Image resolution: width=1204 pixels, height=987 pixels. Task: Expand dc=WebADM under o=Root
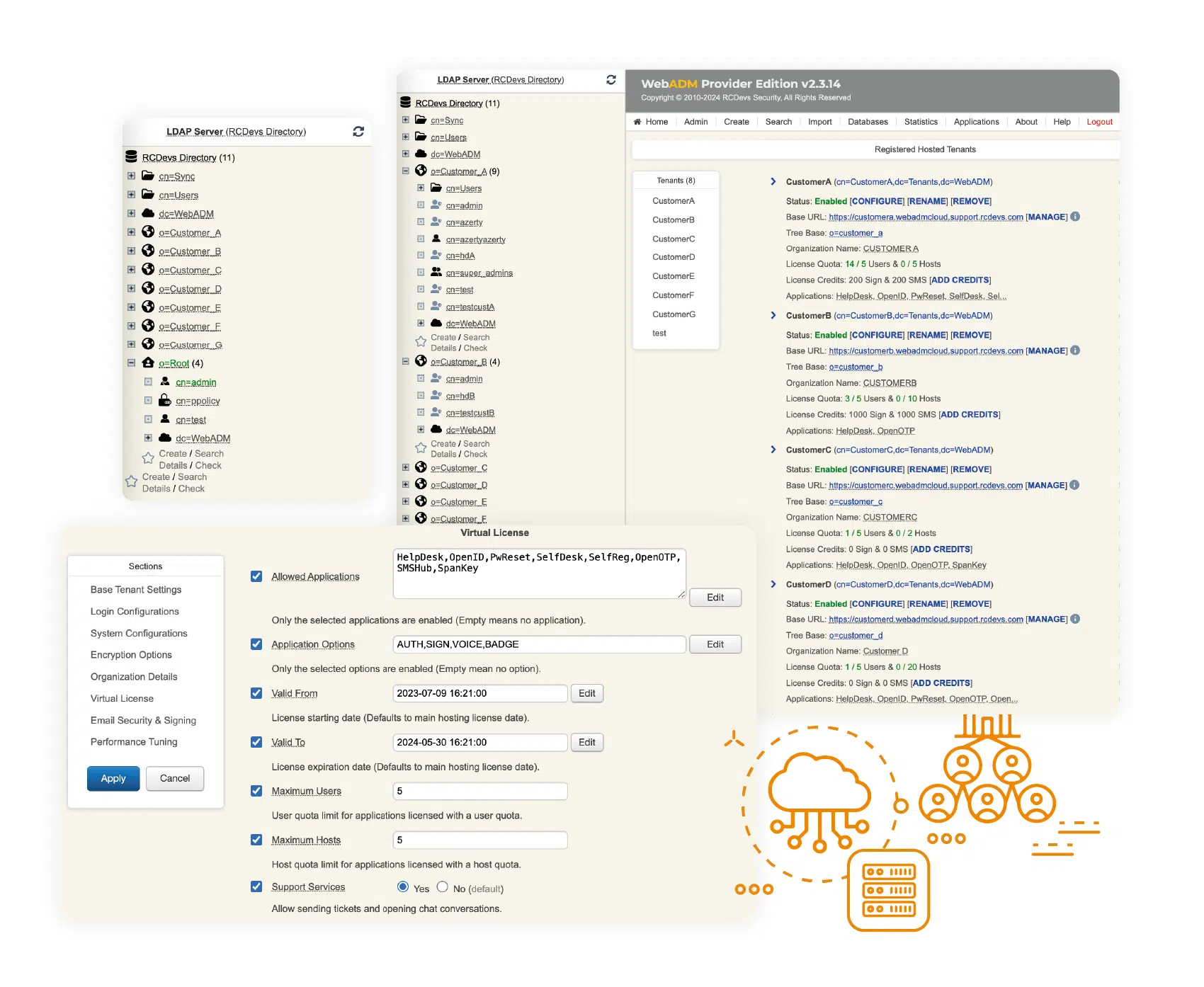[148, 438]
